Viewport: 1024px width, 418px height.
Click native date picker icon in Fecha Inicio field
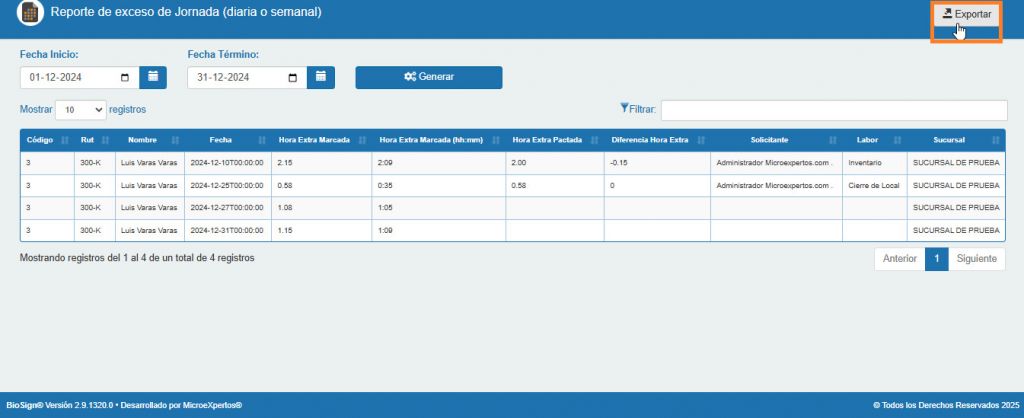[x=125, y=78]
